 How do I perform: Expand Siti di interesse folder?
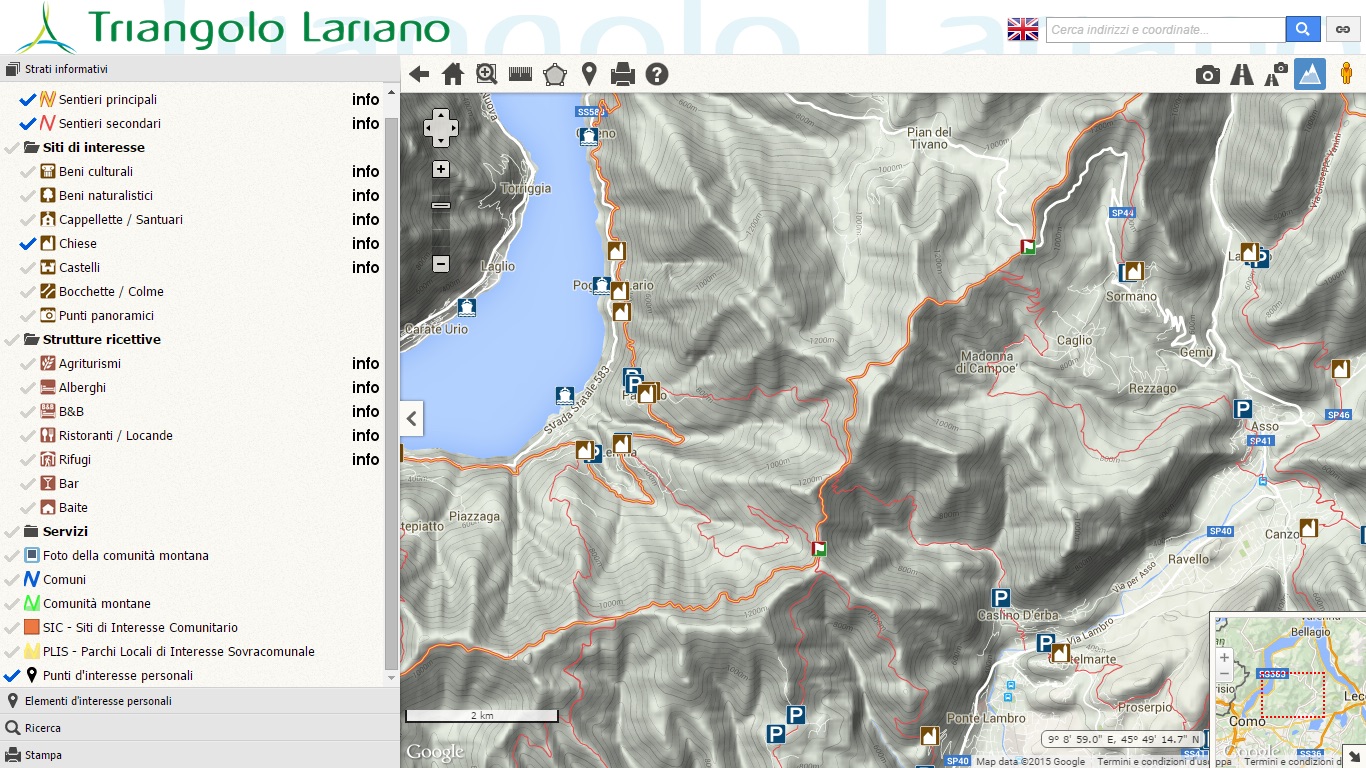(x=31, y=147)
